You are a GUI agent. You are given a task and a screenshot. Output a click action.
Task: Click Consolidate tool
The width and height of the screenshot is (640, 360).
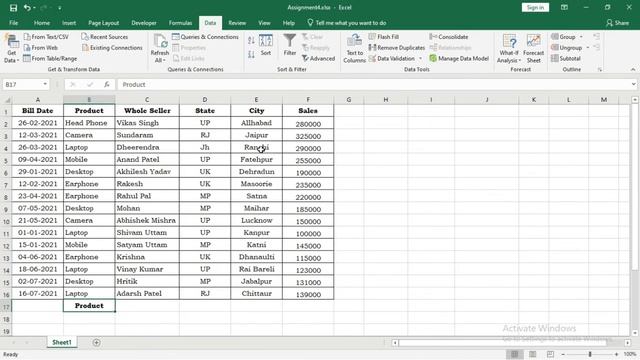(x=449, y=37)
